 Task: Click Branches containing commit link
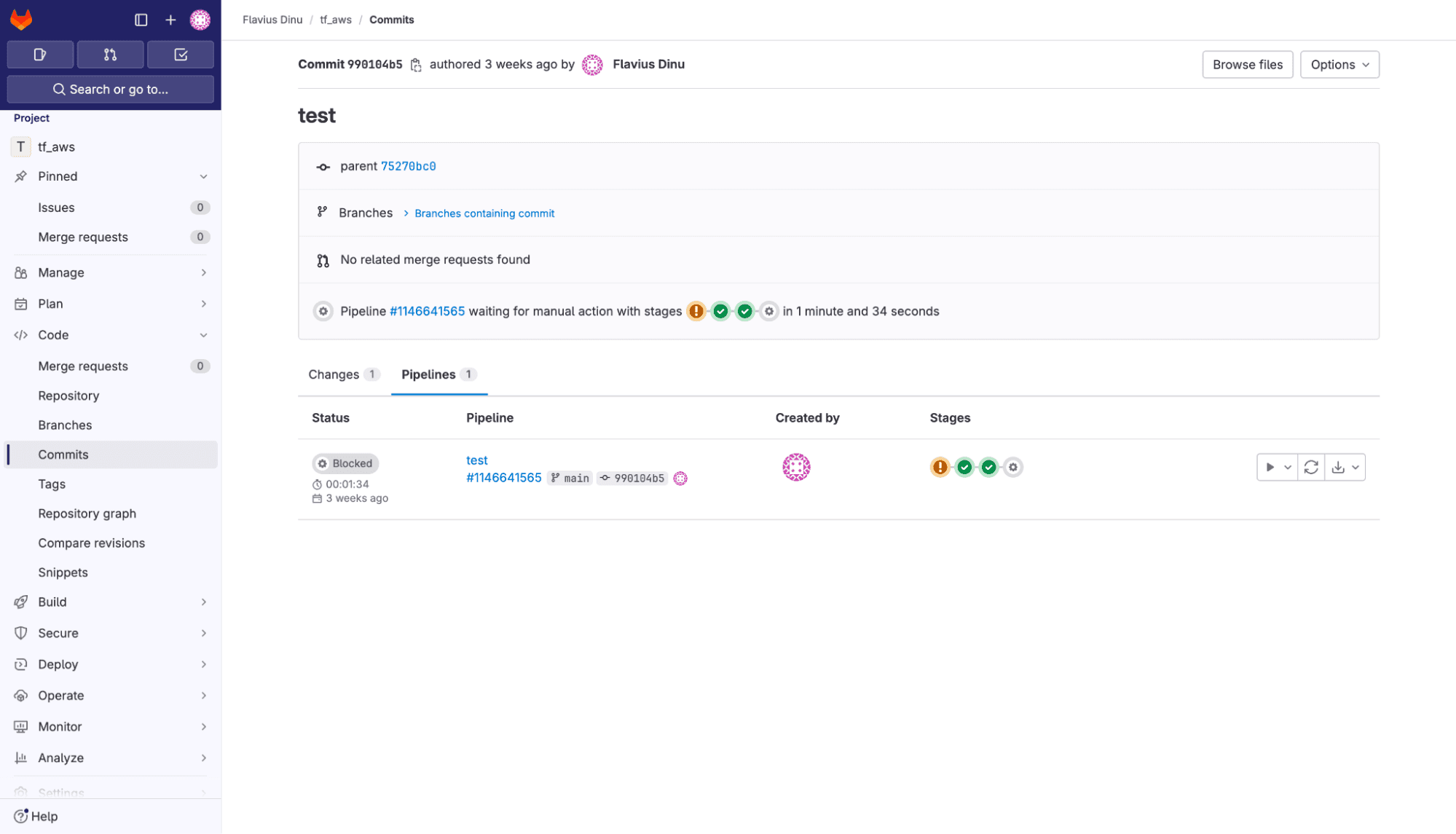[x=484, y=213]
